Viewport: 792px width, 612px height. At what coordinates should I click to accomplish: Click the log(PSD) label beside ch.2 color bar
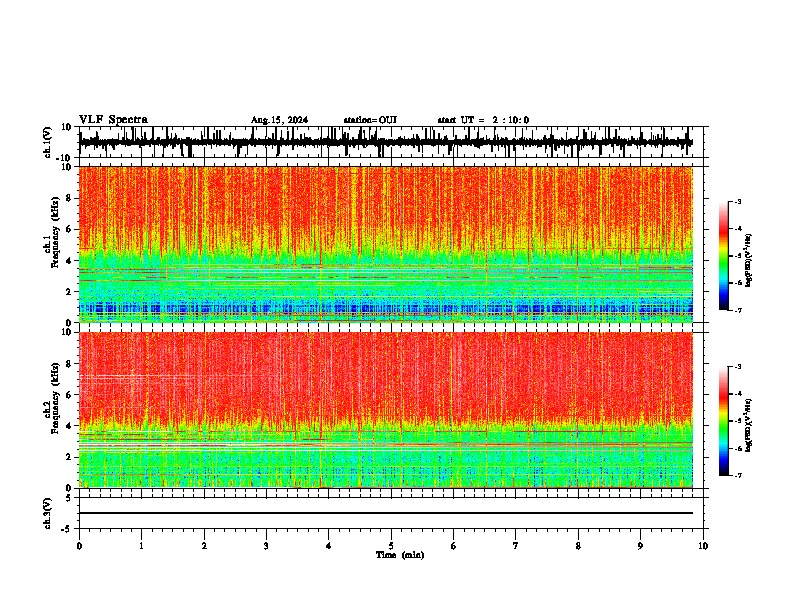[749, 425]
